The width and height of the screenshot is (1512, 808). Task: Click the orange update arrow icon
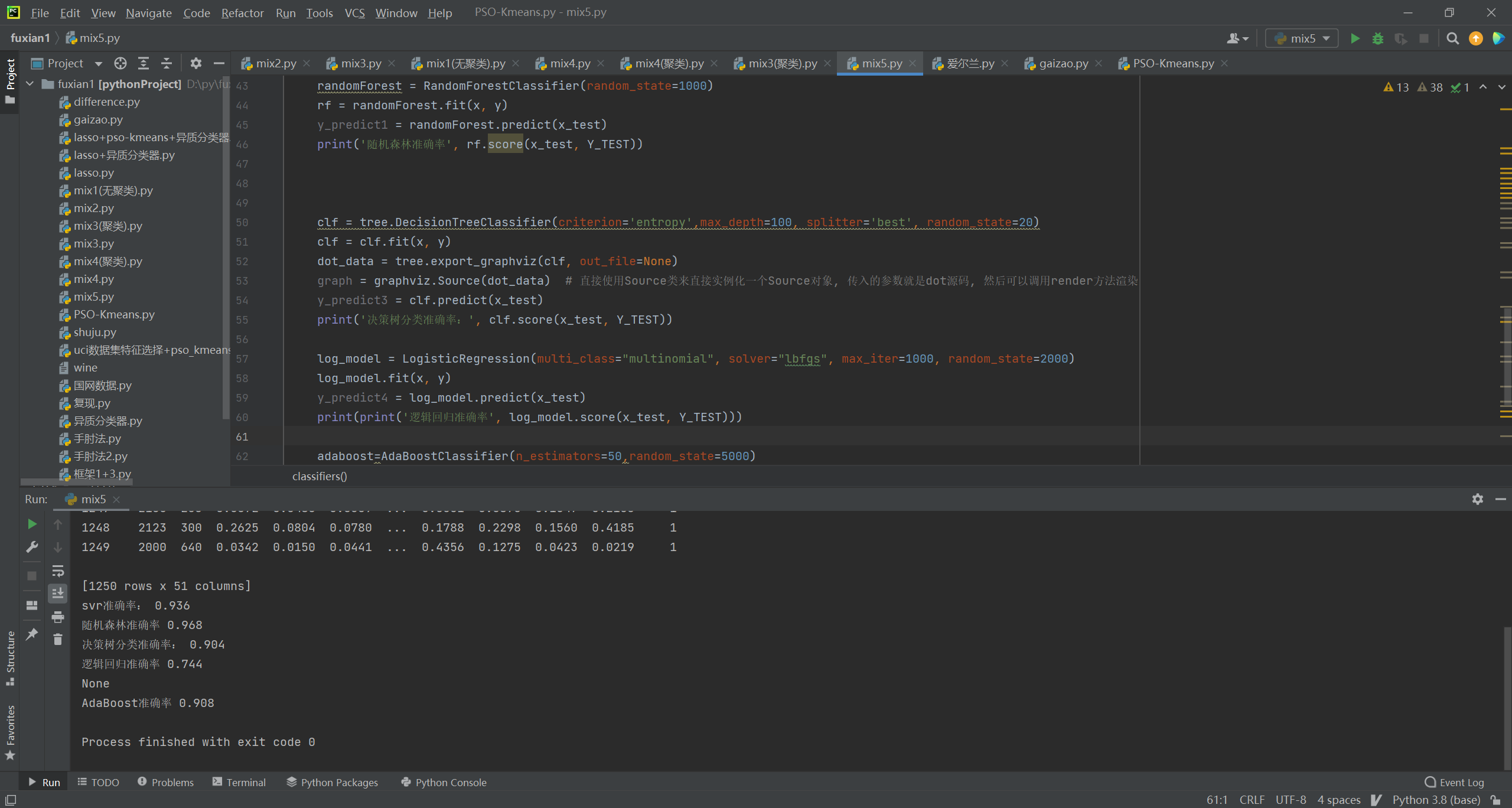pos(1475,38)
